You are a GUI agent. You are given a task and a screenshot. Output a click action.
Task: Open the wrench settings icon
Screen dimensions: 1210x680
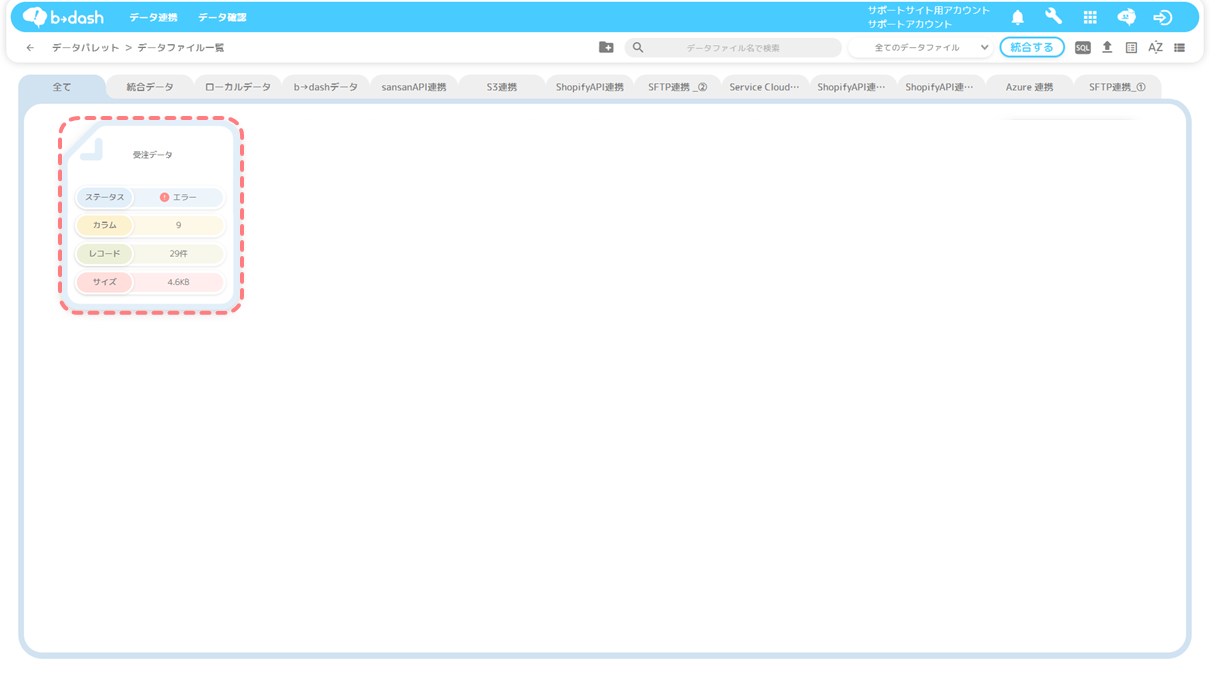pos(1053,17)
